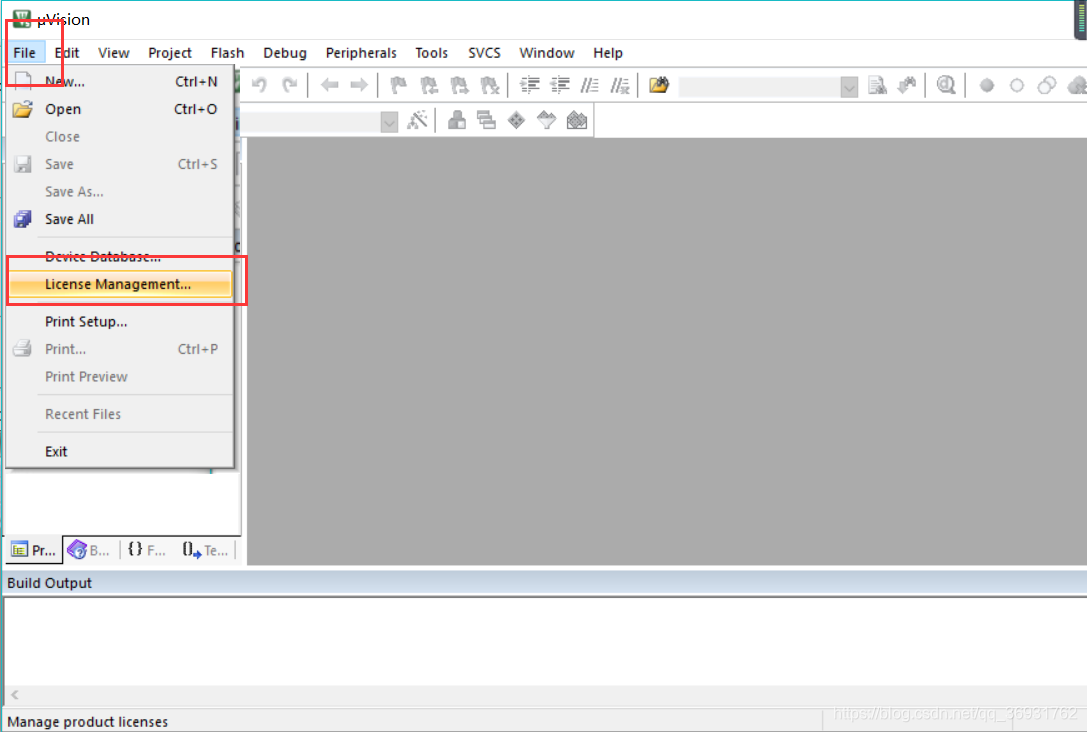This screenshot has width=1087, height=732.
Task: Click Build Output scroll left arrow
Action: (x=15, y=694)
